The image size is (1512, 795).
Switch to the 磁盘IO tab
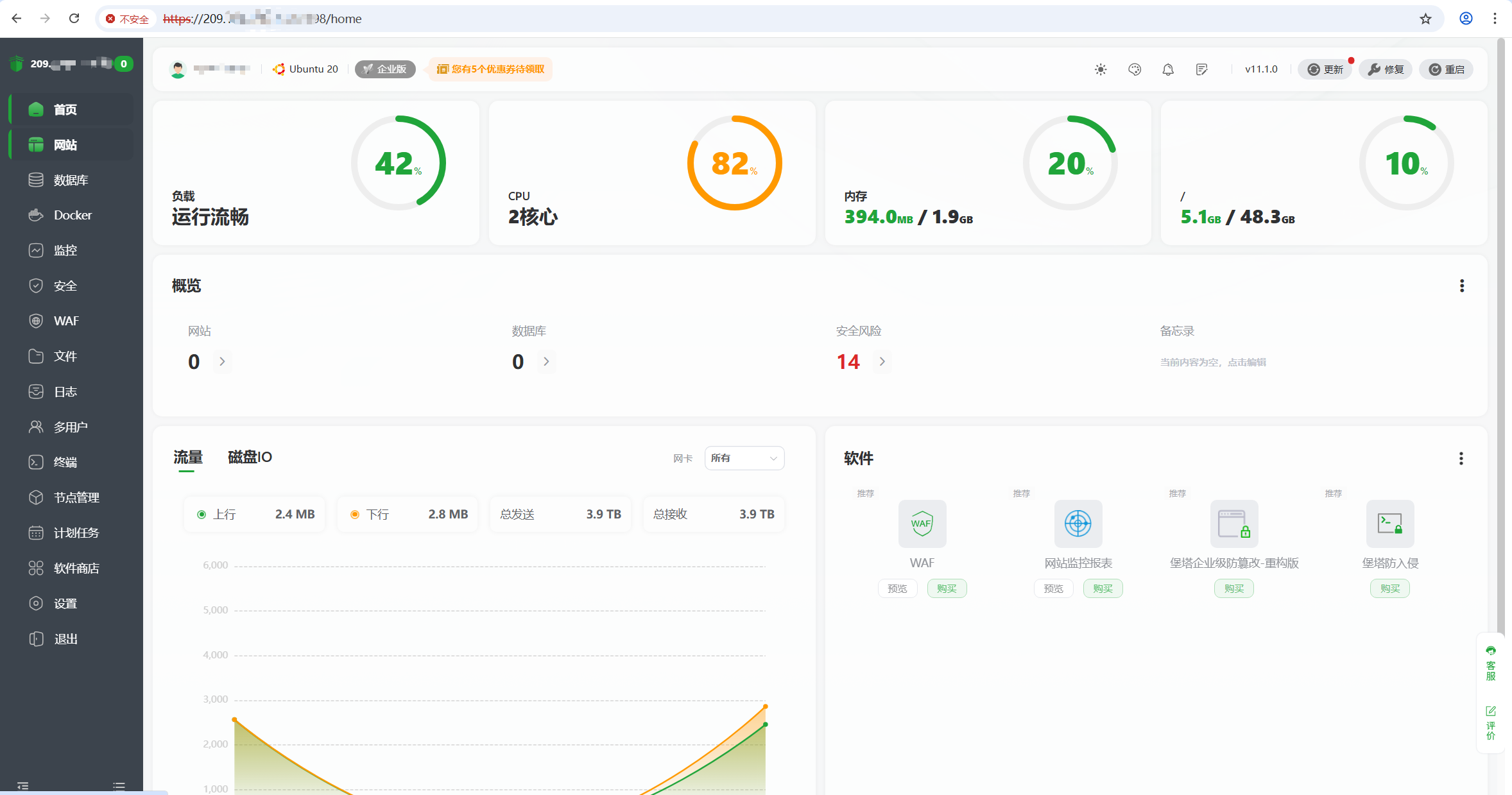250,457
